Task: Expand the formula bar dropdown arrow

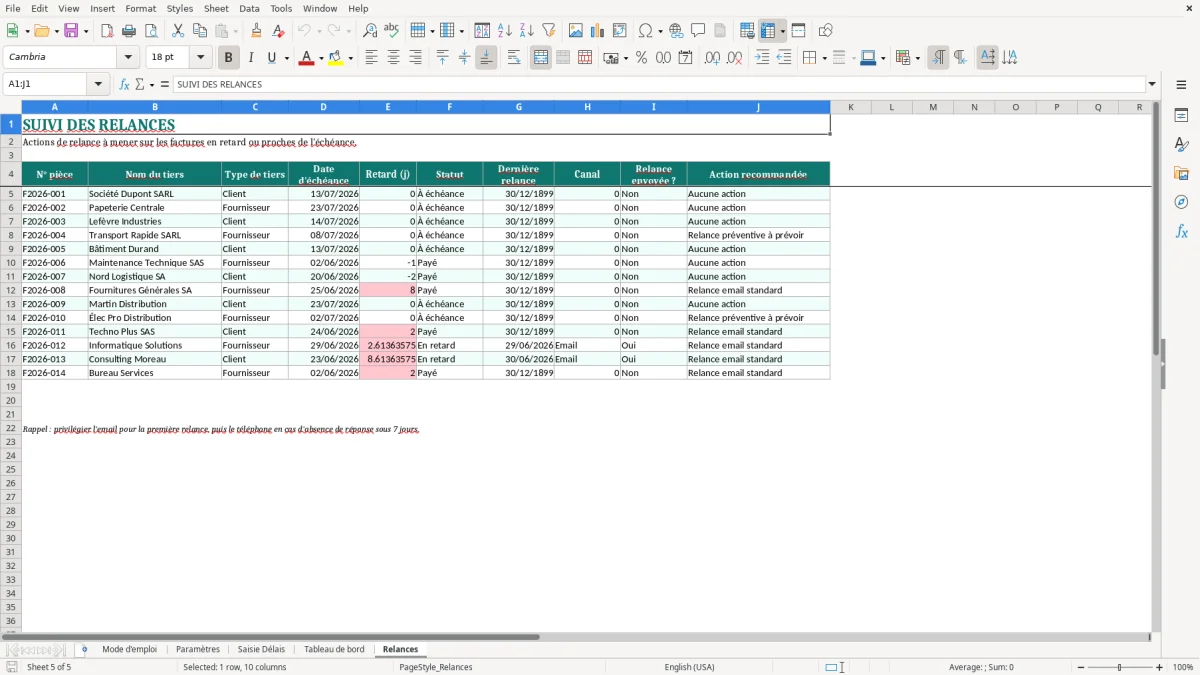Action: [1152, 85]
